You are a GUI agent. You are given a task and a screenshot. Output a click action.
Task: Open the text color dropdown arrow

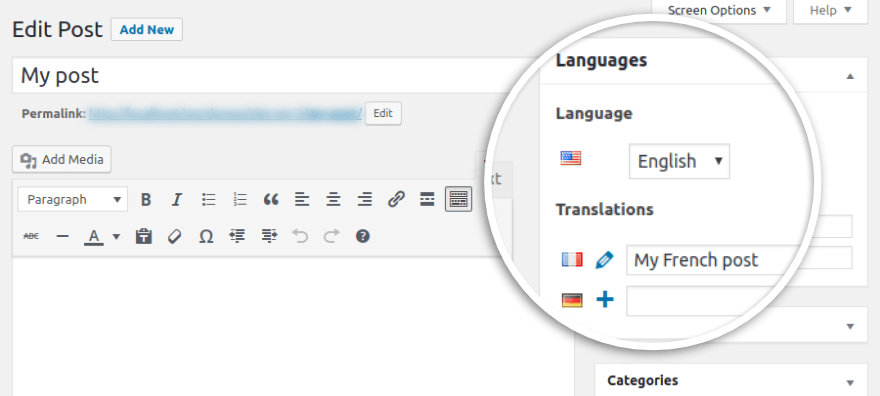[x=116, y=237]
